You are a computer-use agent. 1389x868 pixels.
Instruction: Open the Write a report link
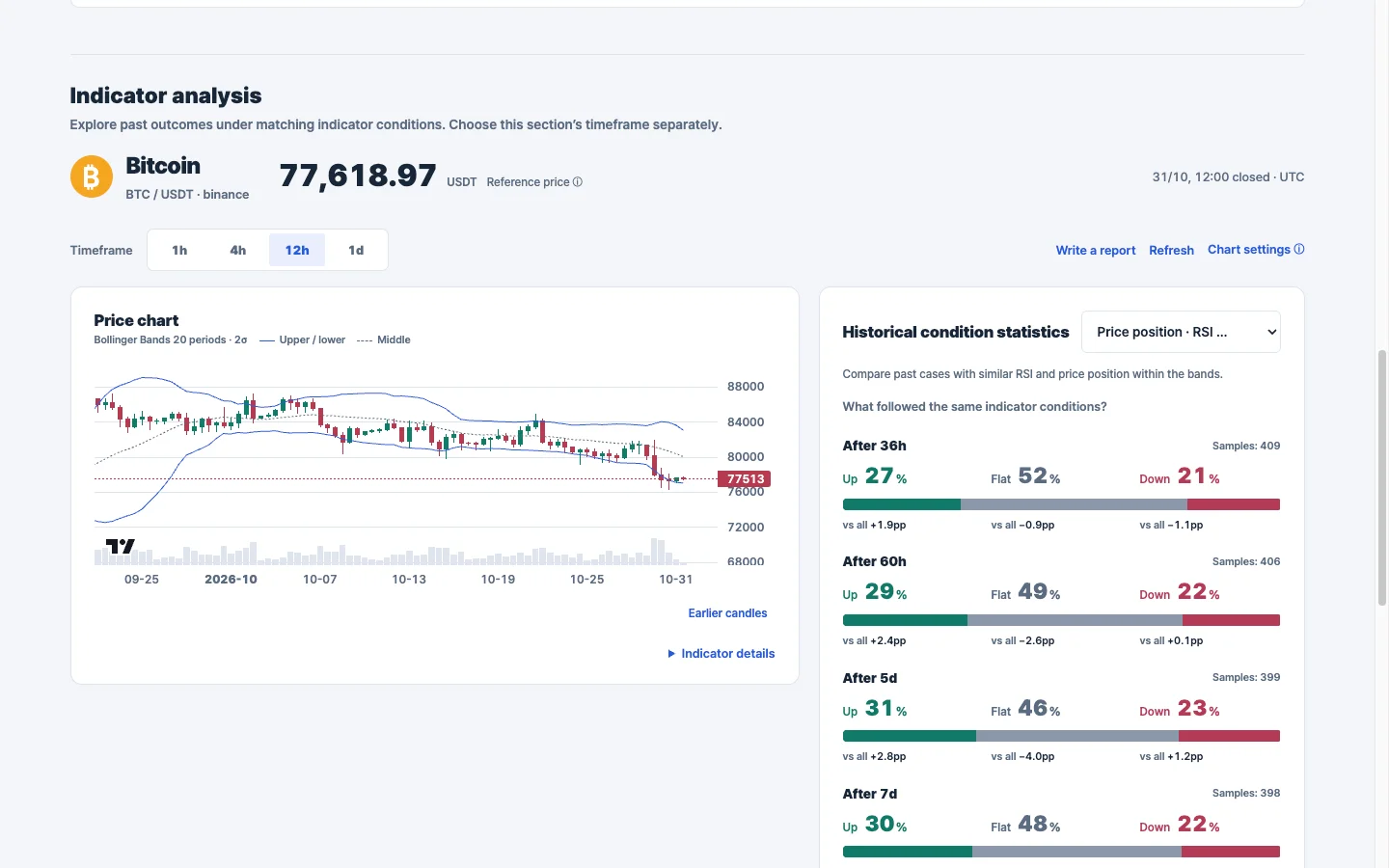(1096, 250)
